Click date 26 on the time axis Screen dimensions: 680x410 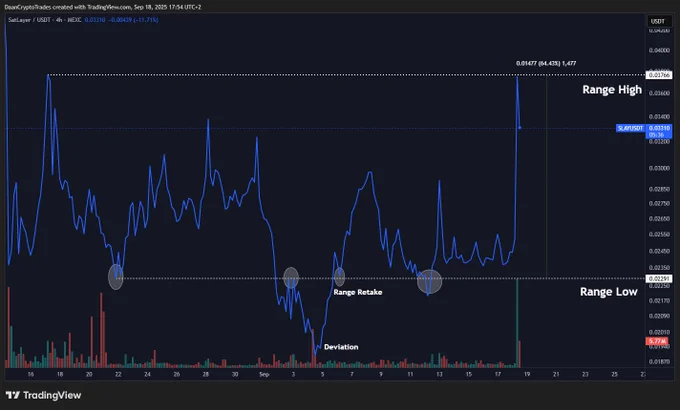(177, 374)
